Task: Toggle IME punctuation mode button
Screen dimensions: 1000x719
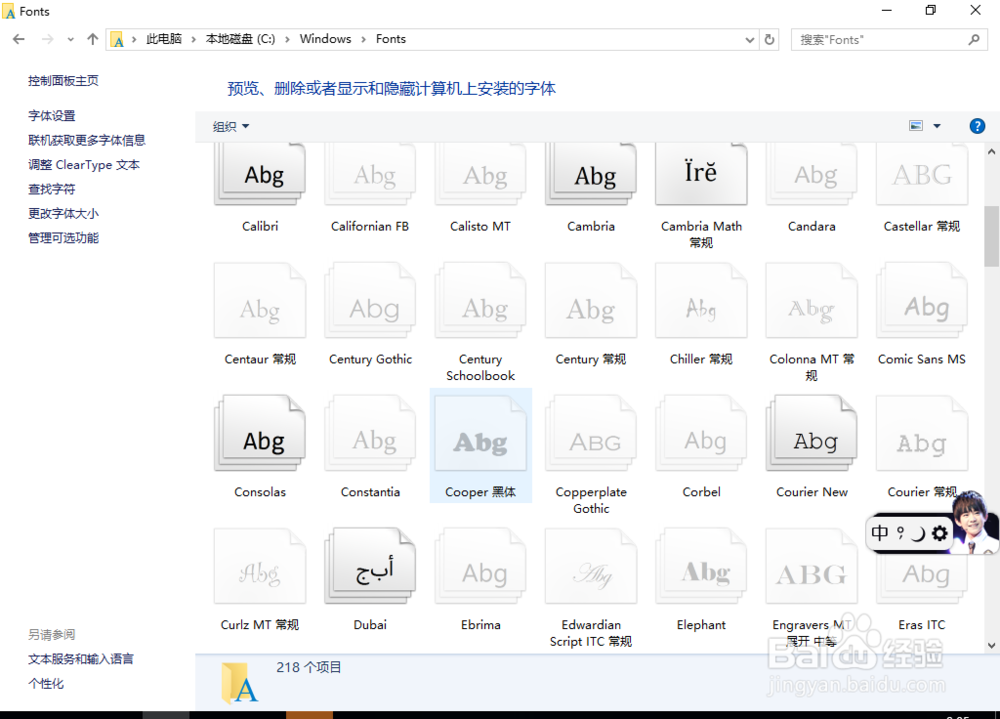Action: (900, 533)
